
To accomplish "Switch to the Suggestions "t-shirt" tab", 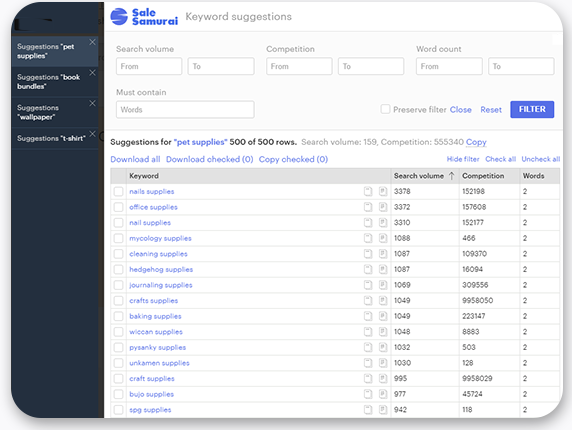I will 51,138.
